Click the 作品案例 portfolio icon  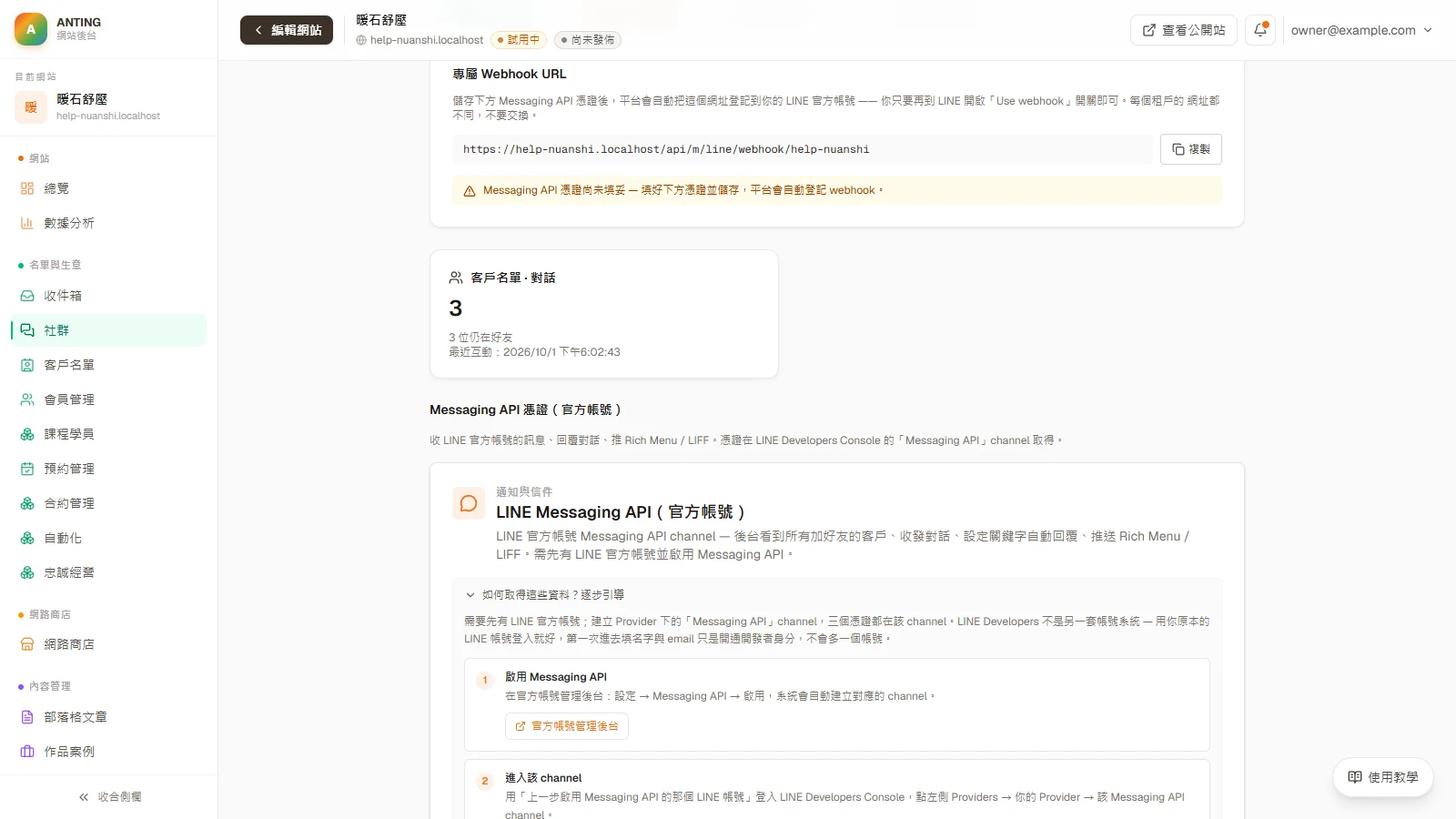click(27, 752)
